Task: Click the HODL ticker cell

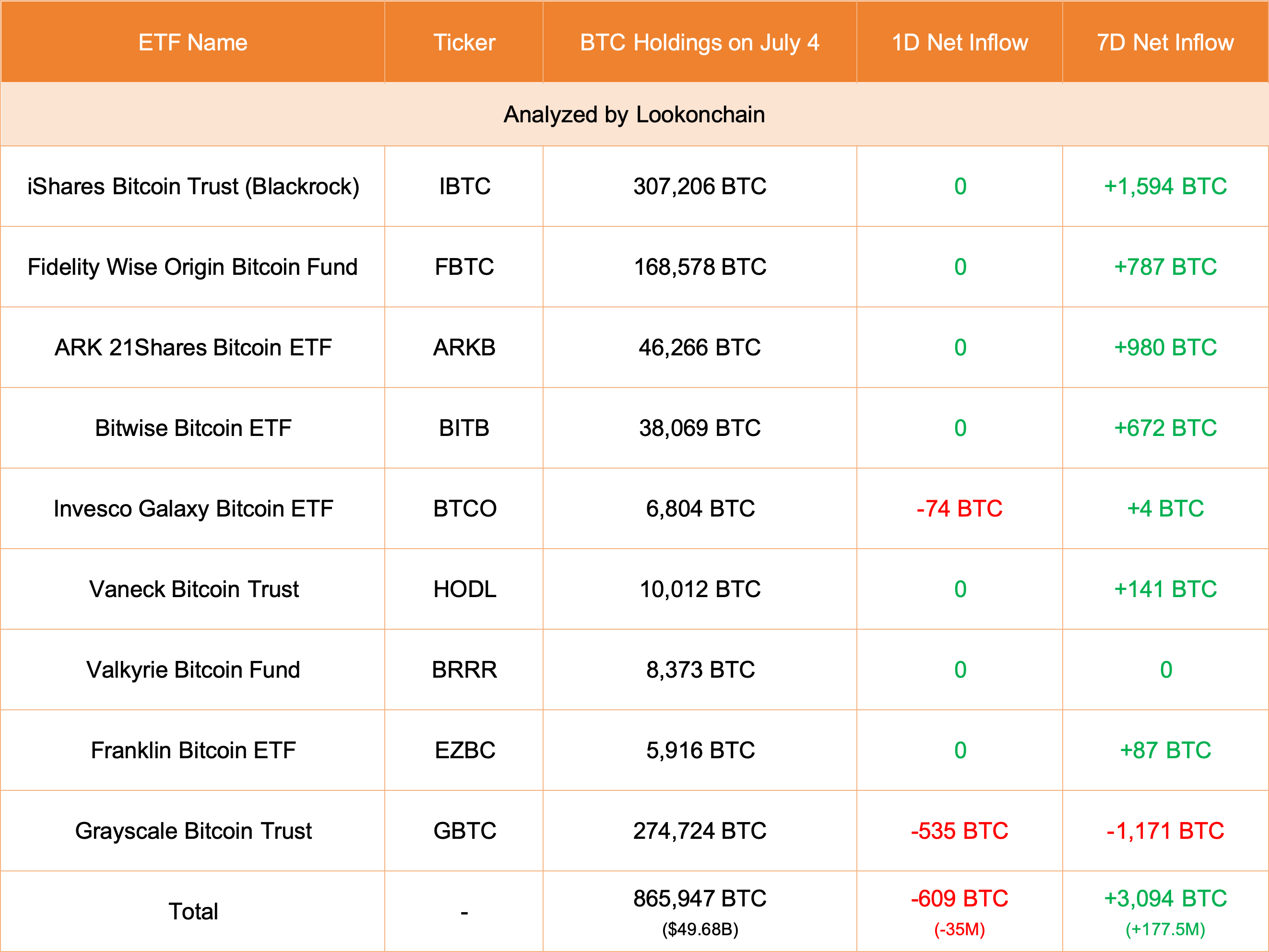Action: 464,589
